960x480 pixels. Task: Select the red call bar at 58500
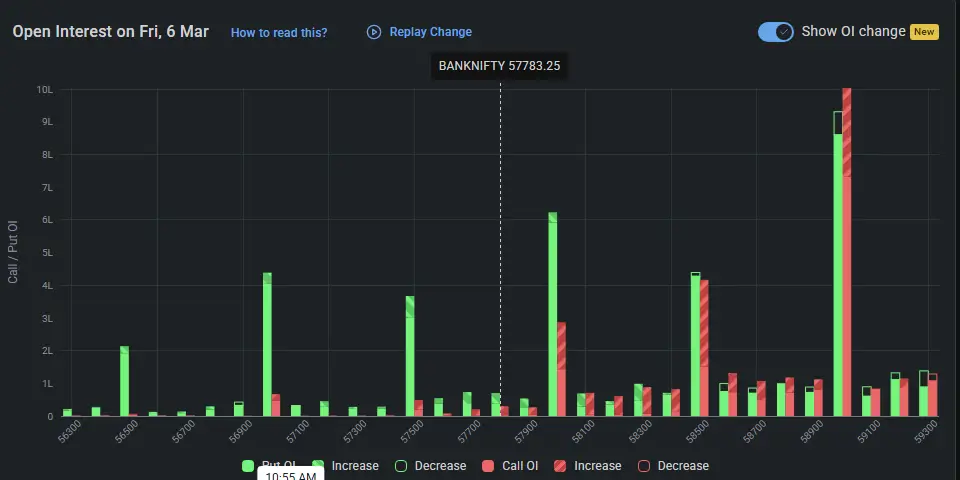[x=704, y=348]
